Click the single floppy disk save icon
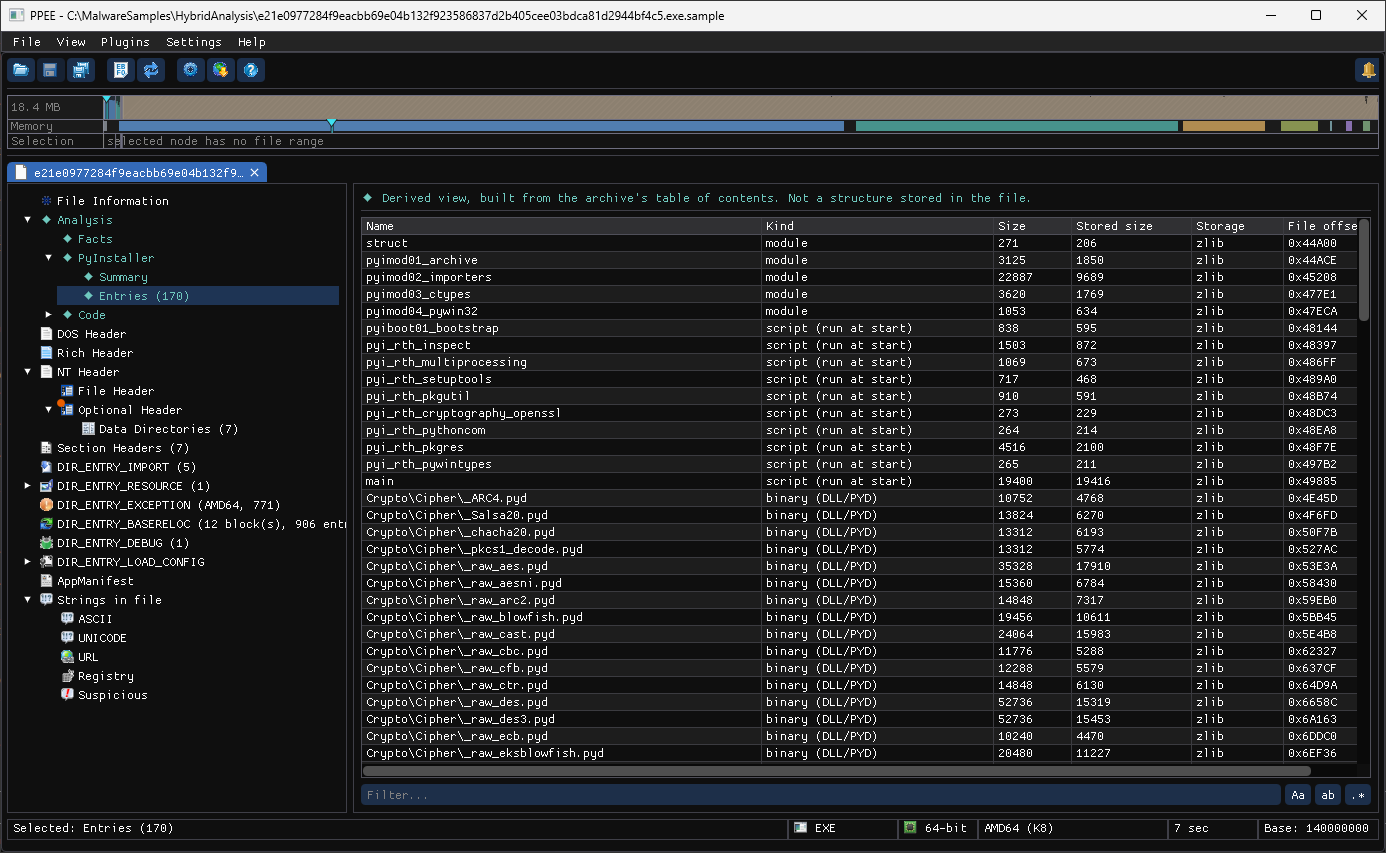This screenshot has width=1386, height=853. [50, 70]
